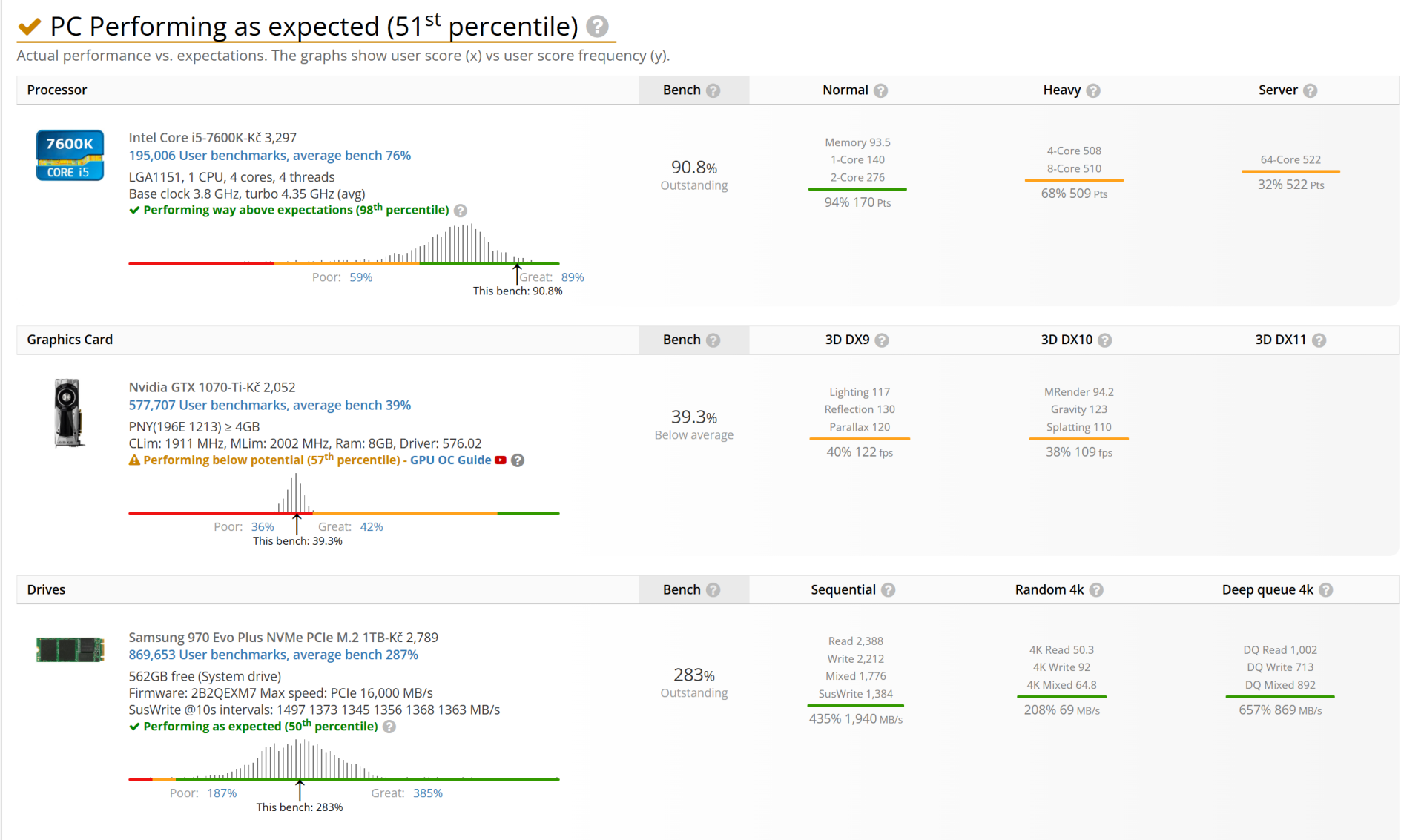Open the 577,707 User benchmarks GPU link

pos(269,406)
